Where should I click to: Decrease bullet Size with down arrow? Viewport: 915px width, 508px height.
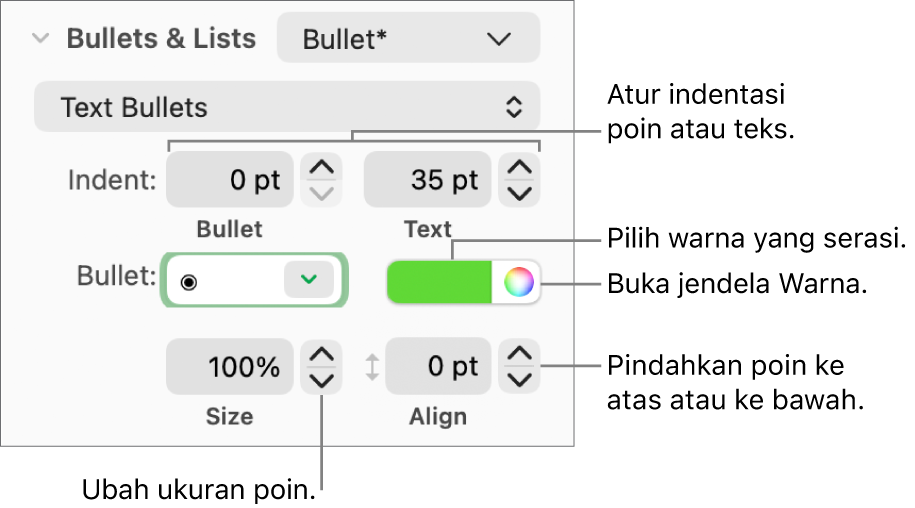[321, 380]
